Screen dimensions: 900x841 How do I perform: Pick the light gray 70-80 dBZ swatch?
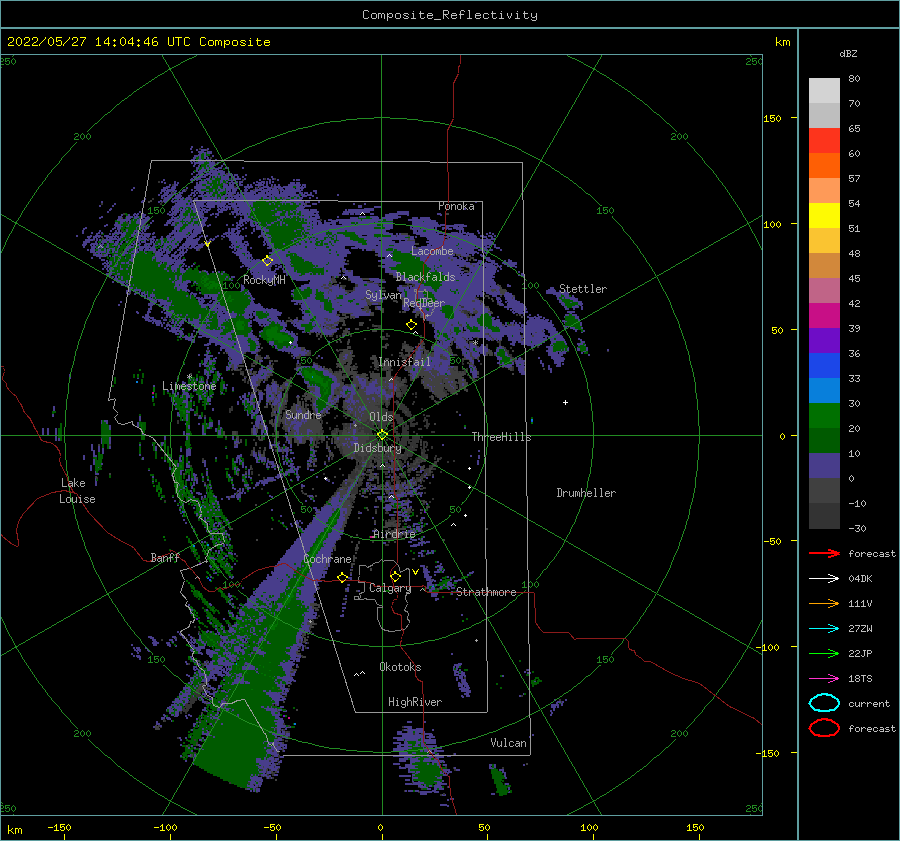click(x=824, y=91)
